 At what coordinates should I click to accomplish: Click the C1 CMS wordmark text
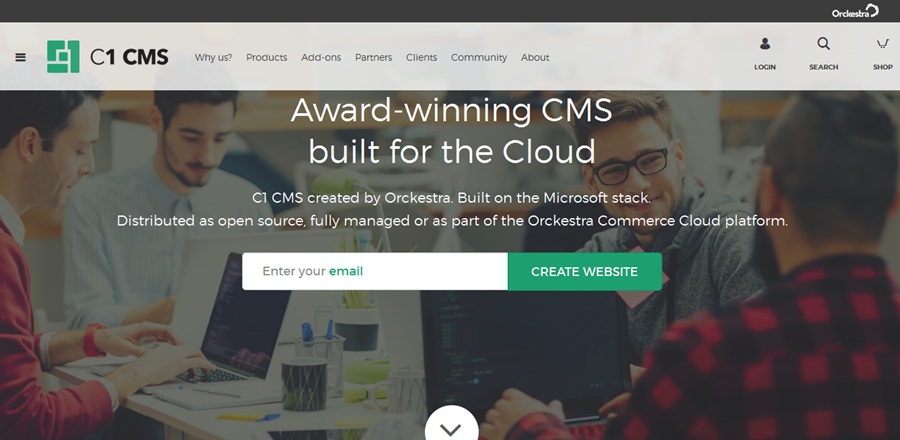pyautogui.click(x=129, y=57)
